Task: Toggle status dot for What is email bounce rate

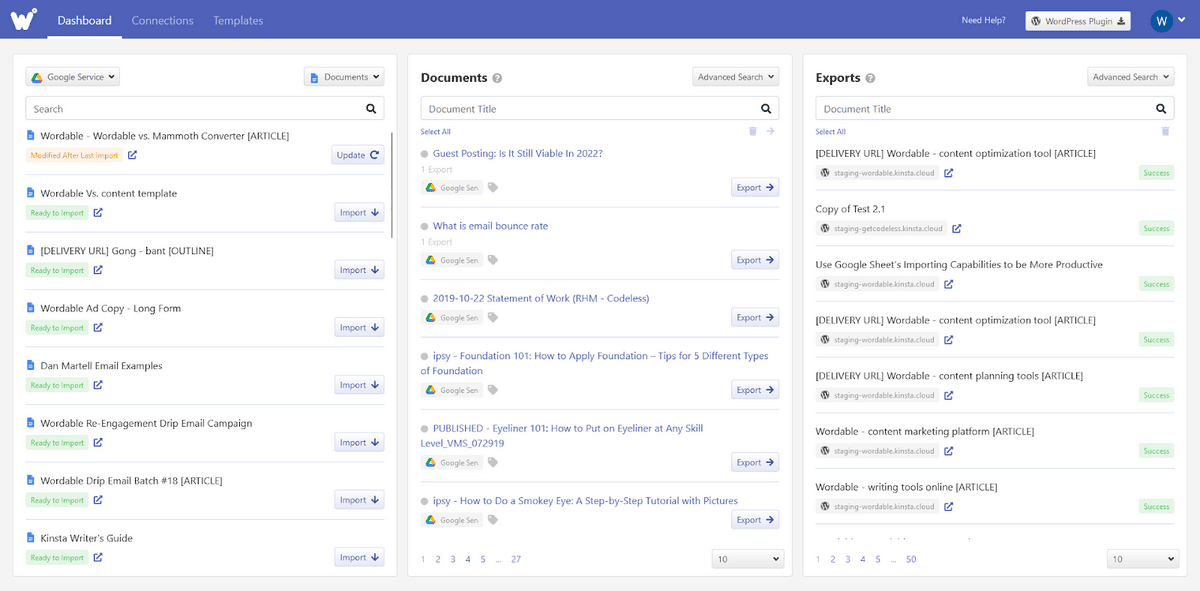Action: click(x=425, y=227)
